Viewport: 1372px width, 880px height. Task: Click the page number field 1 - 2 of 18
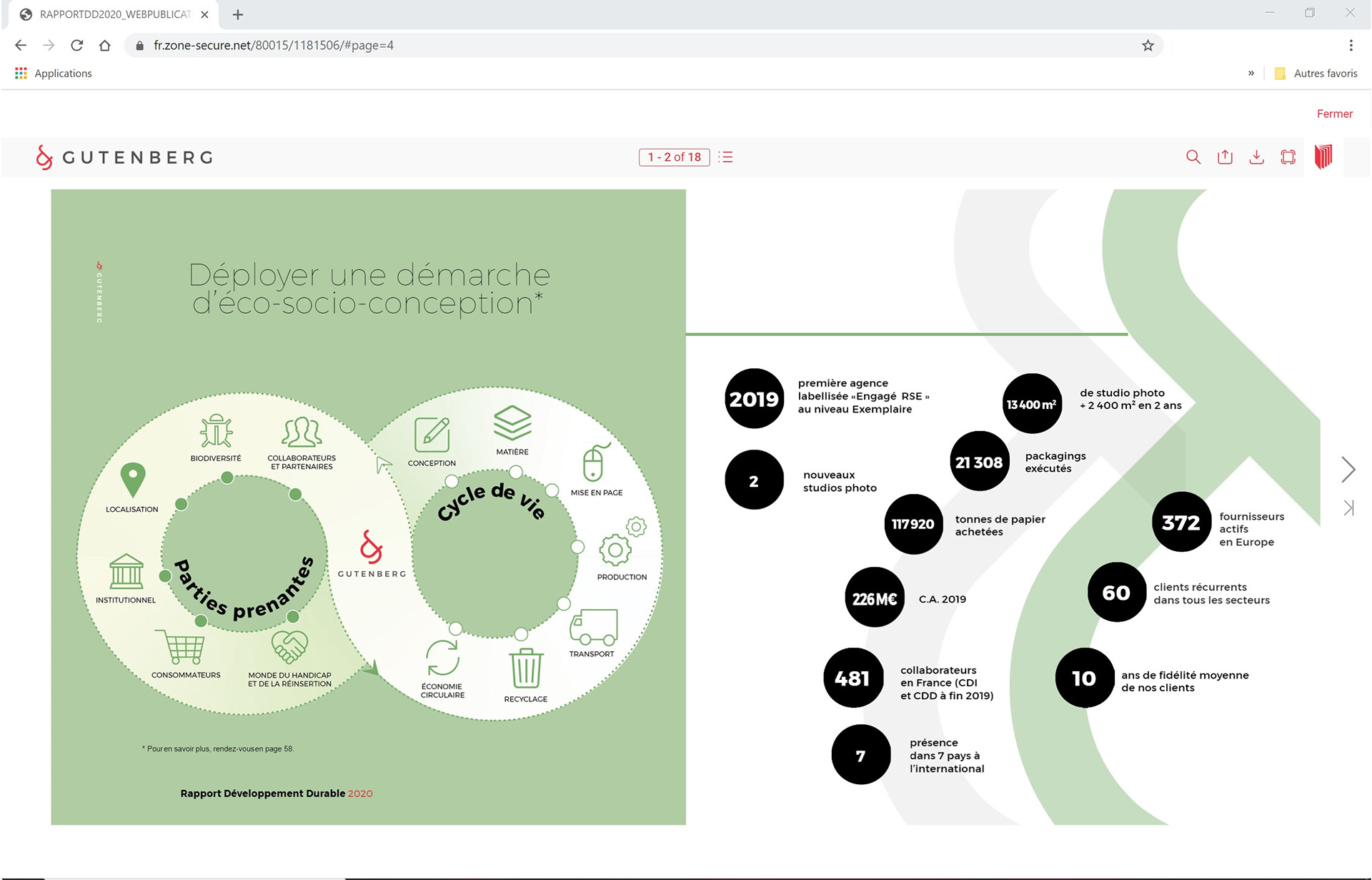pyautogui.click(x=674, y=157)
